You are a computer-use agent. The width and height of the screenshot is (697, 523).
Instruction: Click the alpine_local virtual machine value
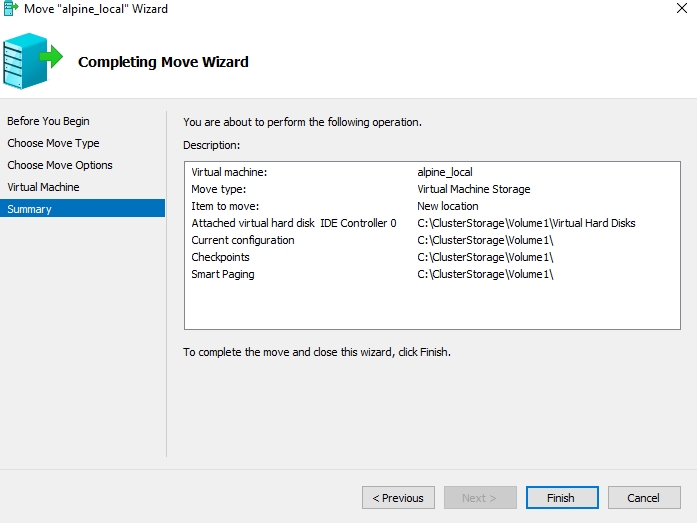click(444, 172)
